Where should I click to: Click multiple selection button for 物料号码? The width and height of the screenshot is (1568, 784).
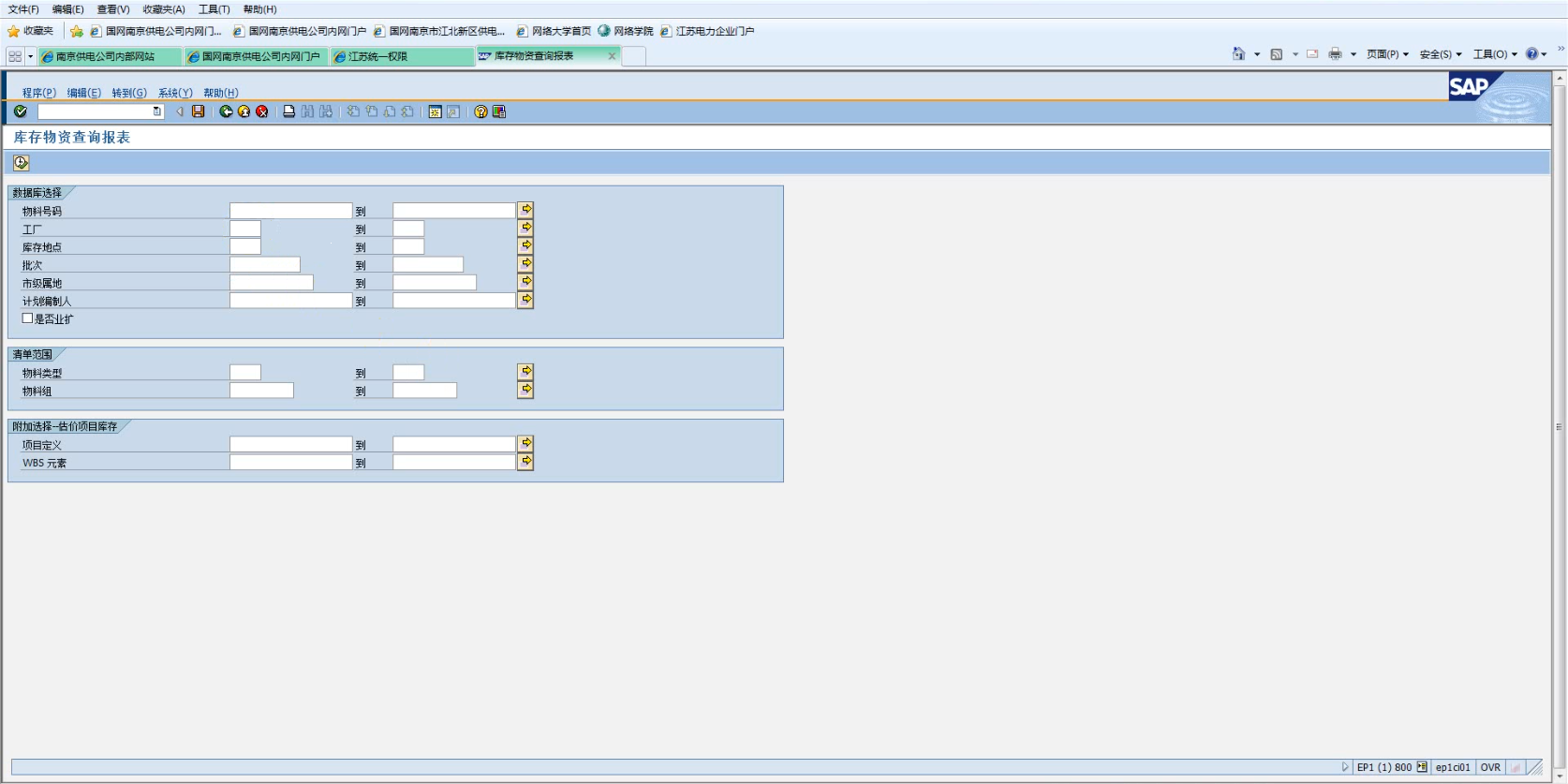click(x=526, y=210)
